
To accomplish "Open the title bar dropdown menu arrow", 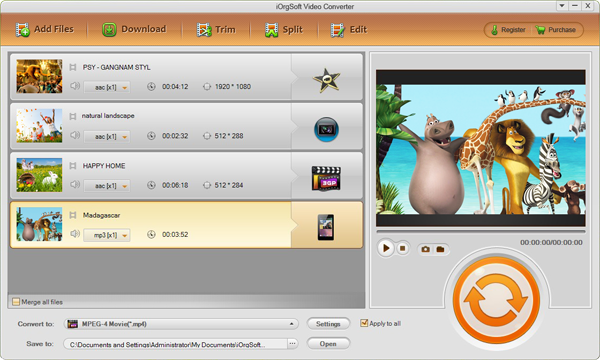I will pos(562,6).
